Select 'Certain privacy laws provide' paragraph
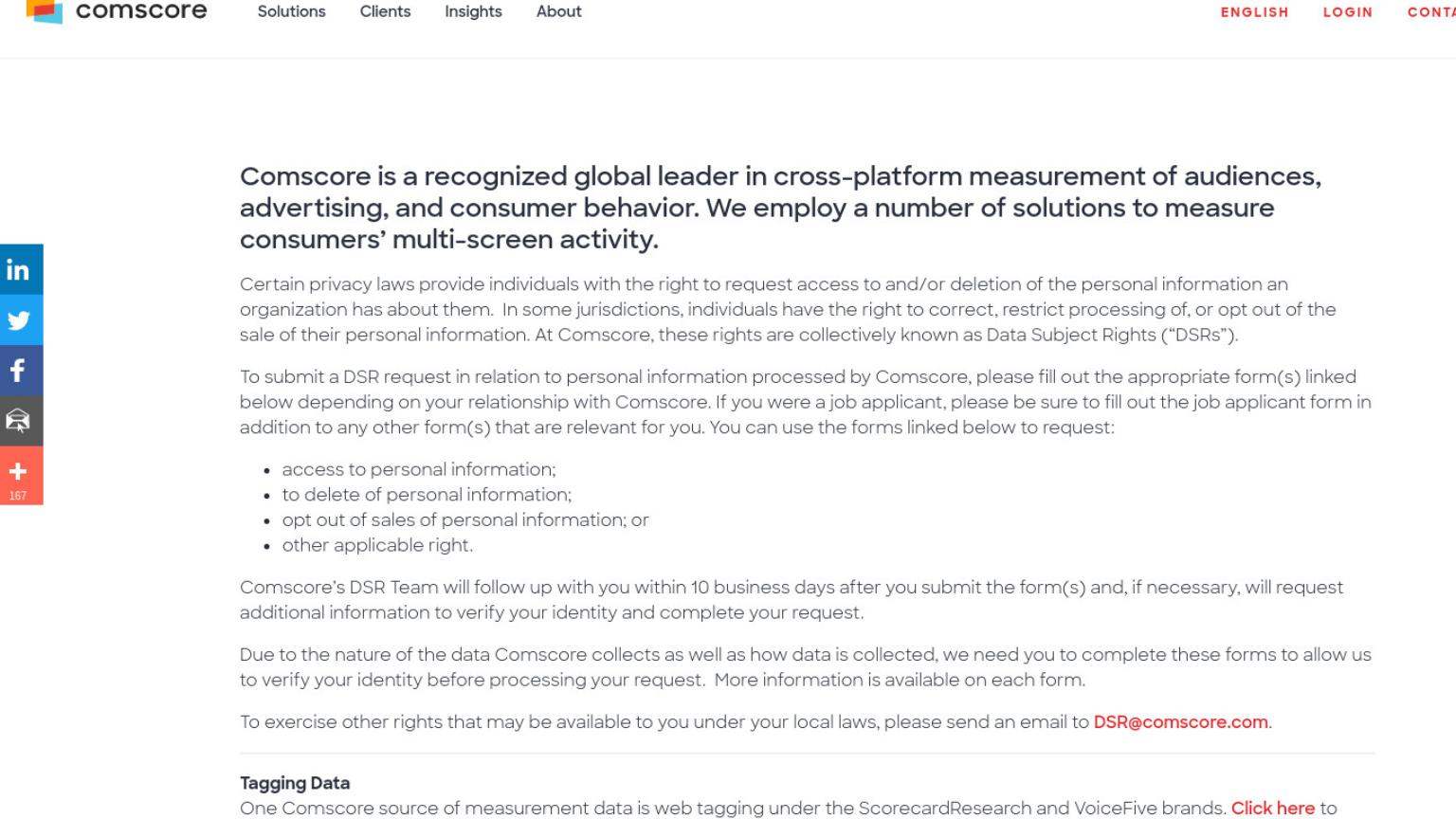Image resolution: width=1456 pixels, height=819 pixels. [x=788, y=309]
